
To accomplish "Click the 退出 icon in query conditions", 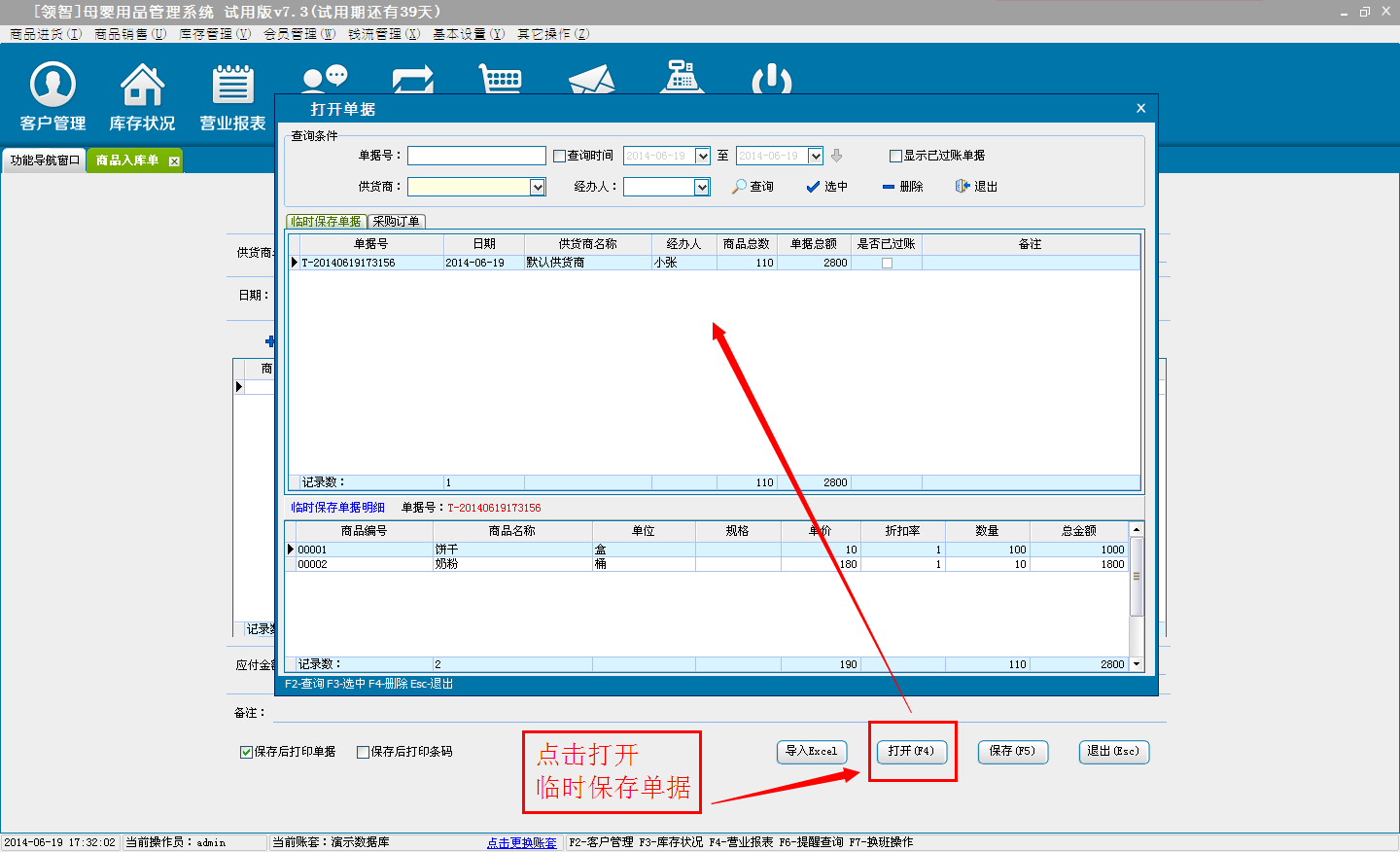I will point(962,186).
